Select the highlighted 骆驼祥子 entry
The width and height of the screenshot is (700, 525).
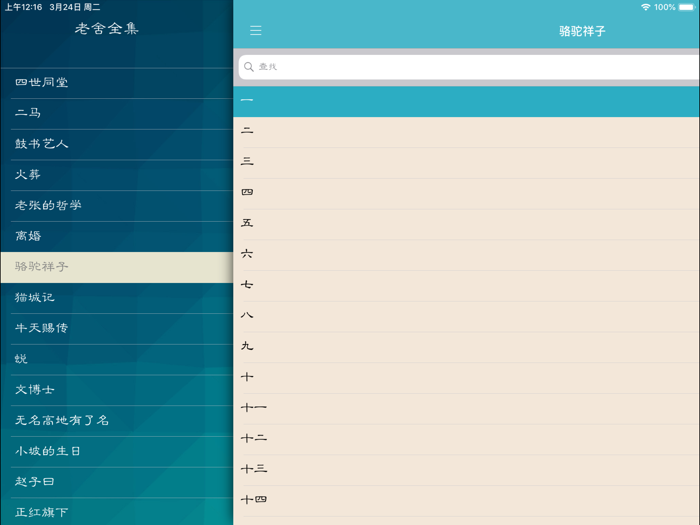coord(117,267)
